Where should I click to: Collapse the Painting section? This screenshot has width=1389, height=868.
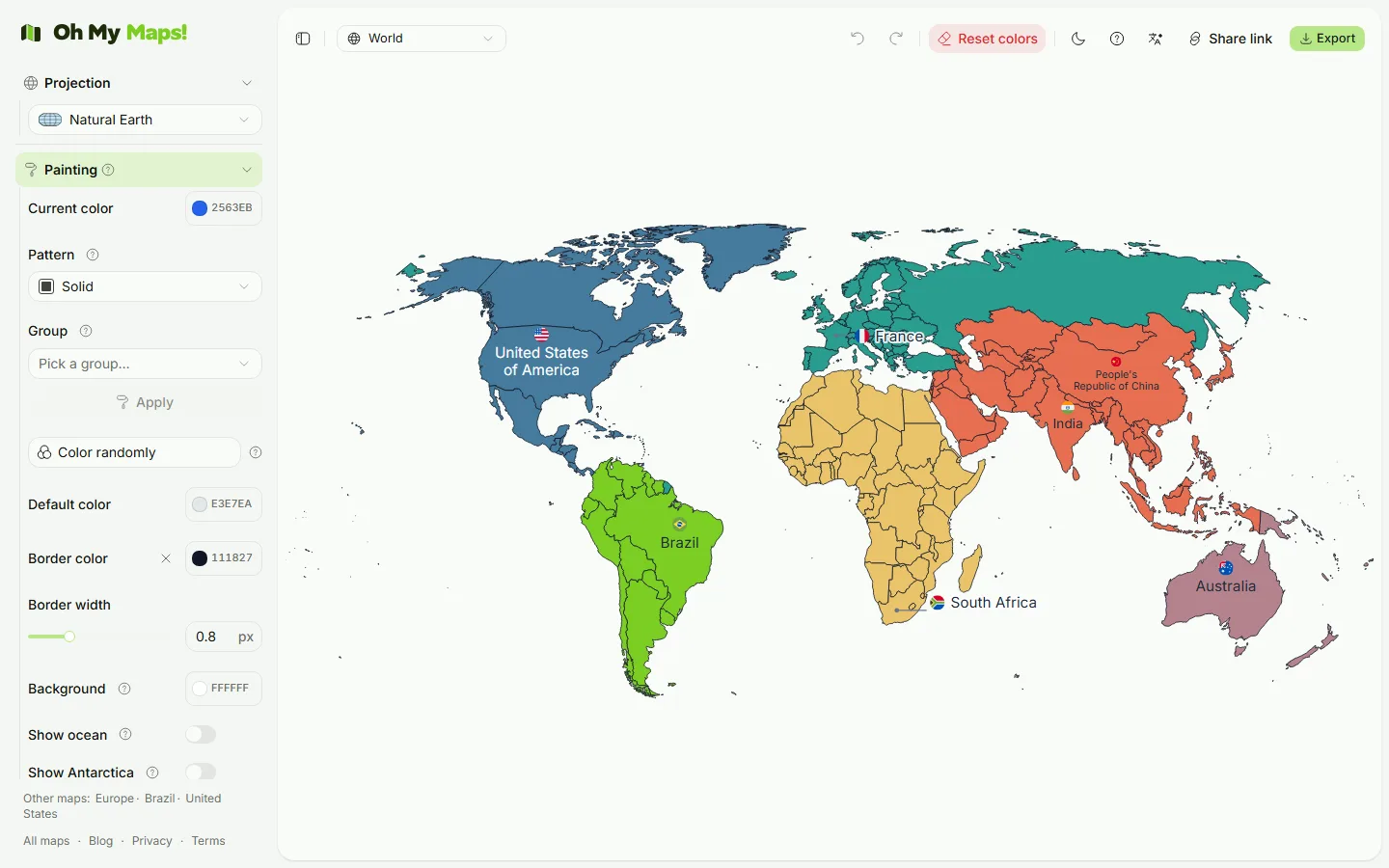click(139, 170)
